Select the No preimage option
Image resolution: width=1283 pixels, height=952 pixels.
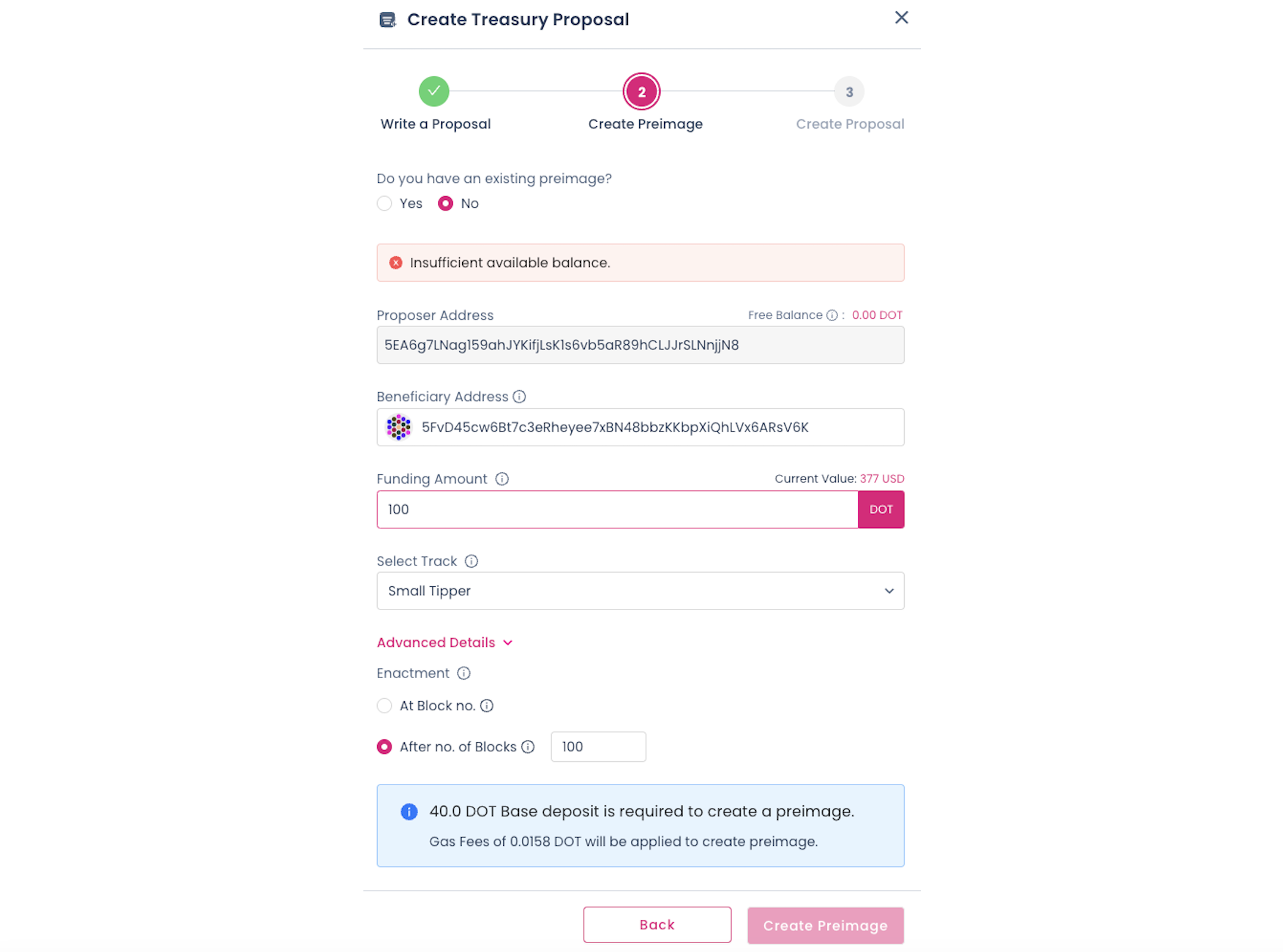pos(446,203)
